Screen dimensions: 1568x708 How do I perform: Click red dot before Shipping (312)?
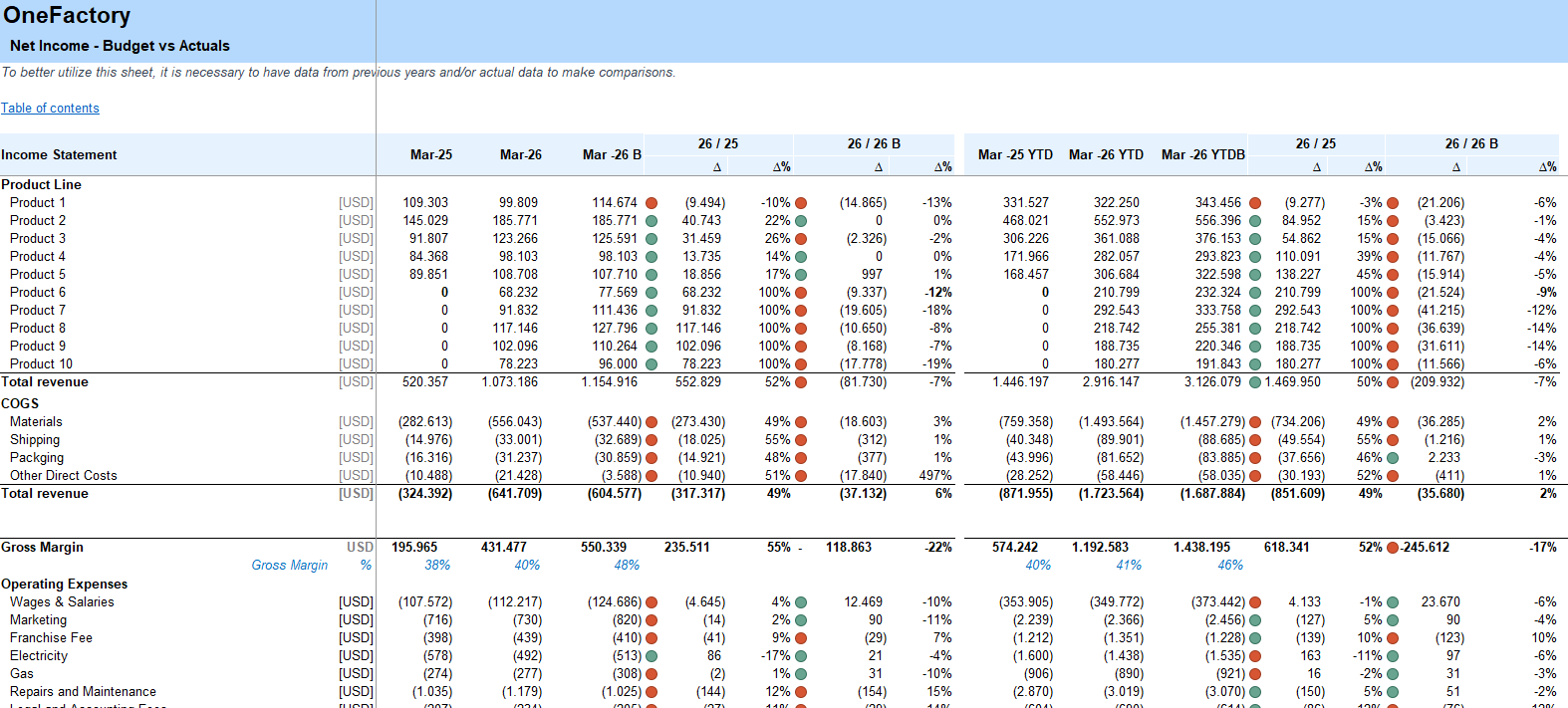coord(801,440)
